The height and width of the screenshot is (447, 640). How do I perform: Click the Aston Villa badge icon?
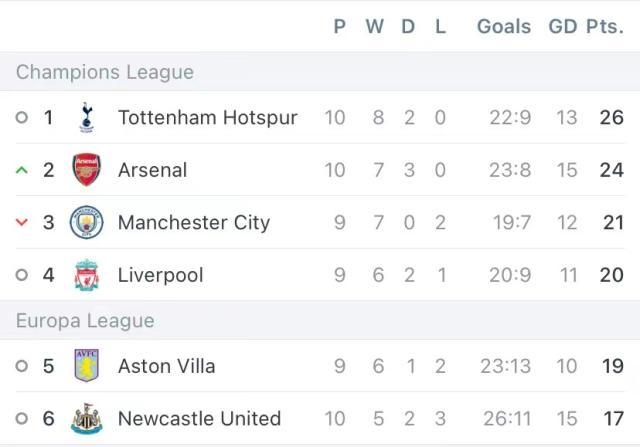click(87, 366)
